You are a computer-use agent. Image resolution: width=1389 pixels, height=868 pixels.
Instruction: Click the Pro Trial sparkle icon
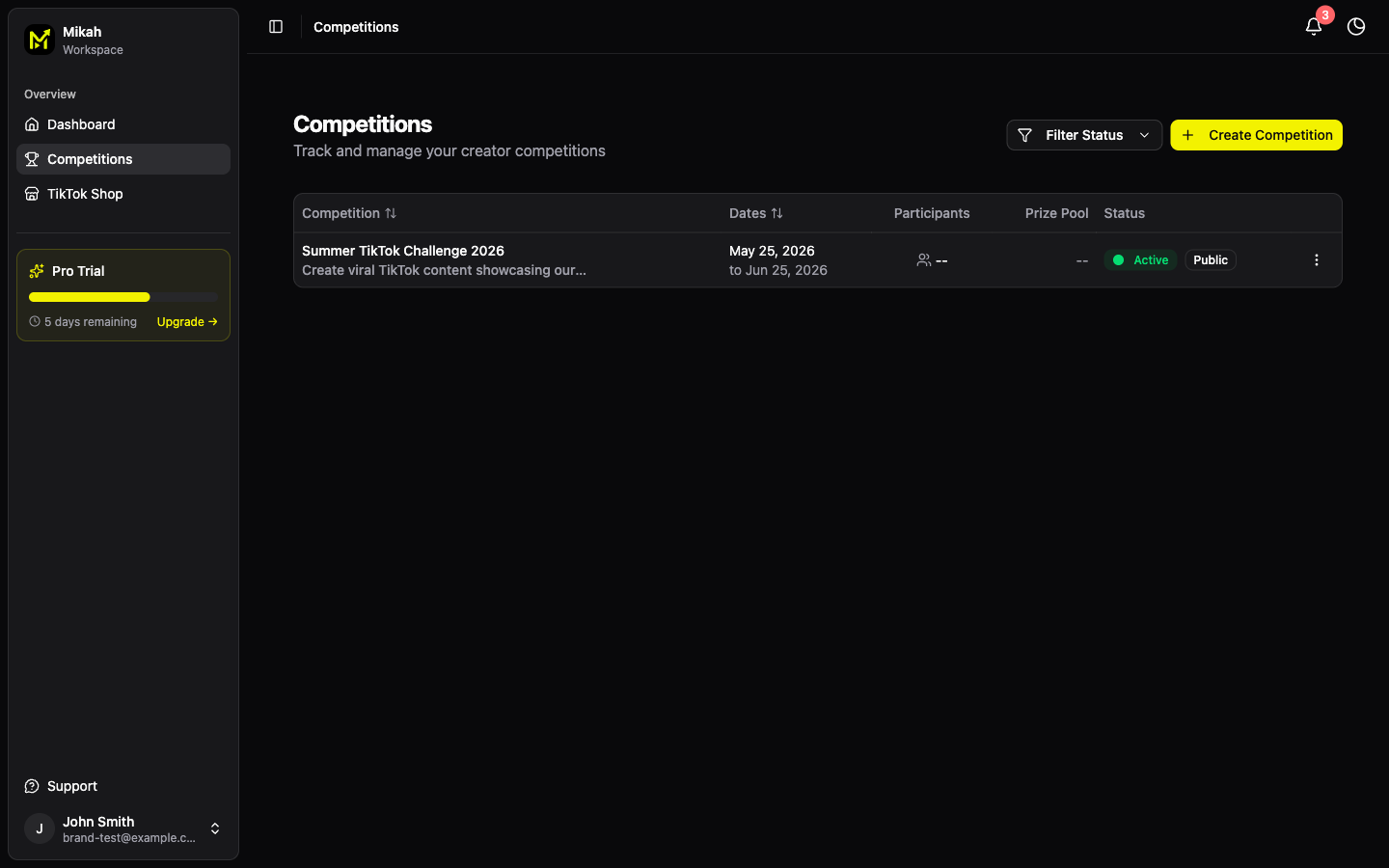[37, 271]
